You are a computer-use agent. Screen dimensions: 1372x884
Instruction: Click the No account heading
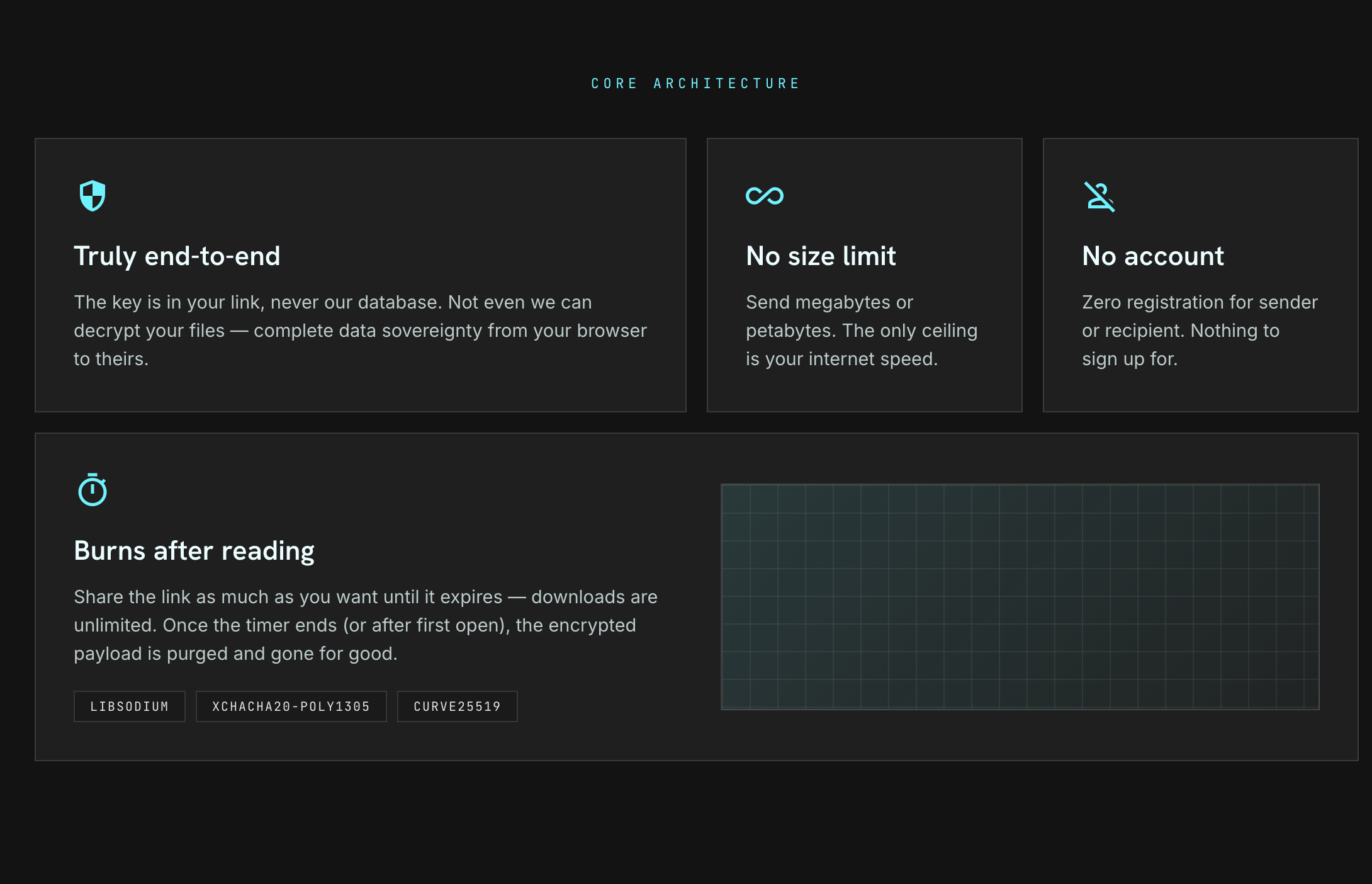click(x=1153, y=256)
